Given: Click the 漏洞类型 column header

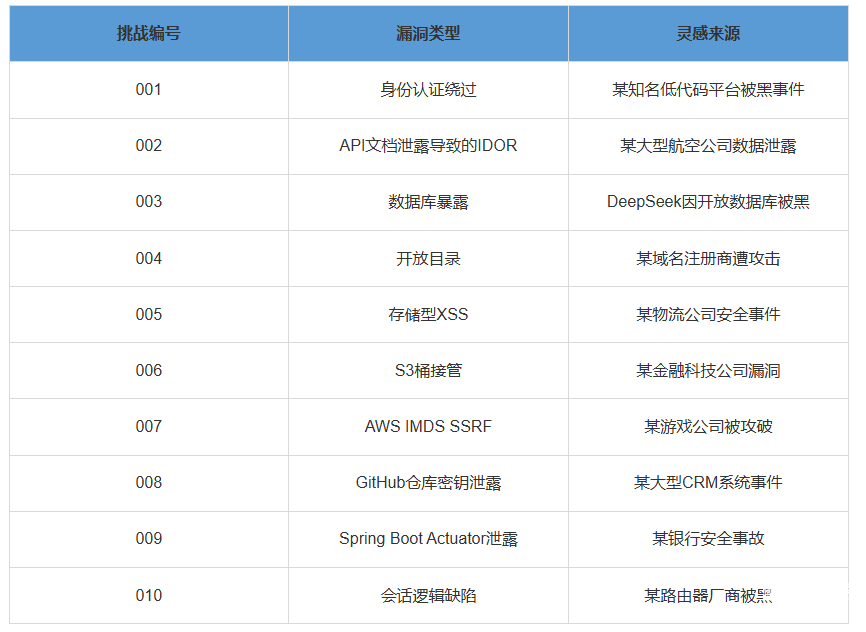Looking at the screenshot, I should coord(428,33).
